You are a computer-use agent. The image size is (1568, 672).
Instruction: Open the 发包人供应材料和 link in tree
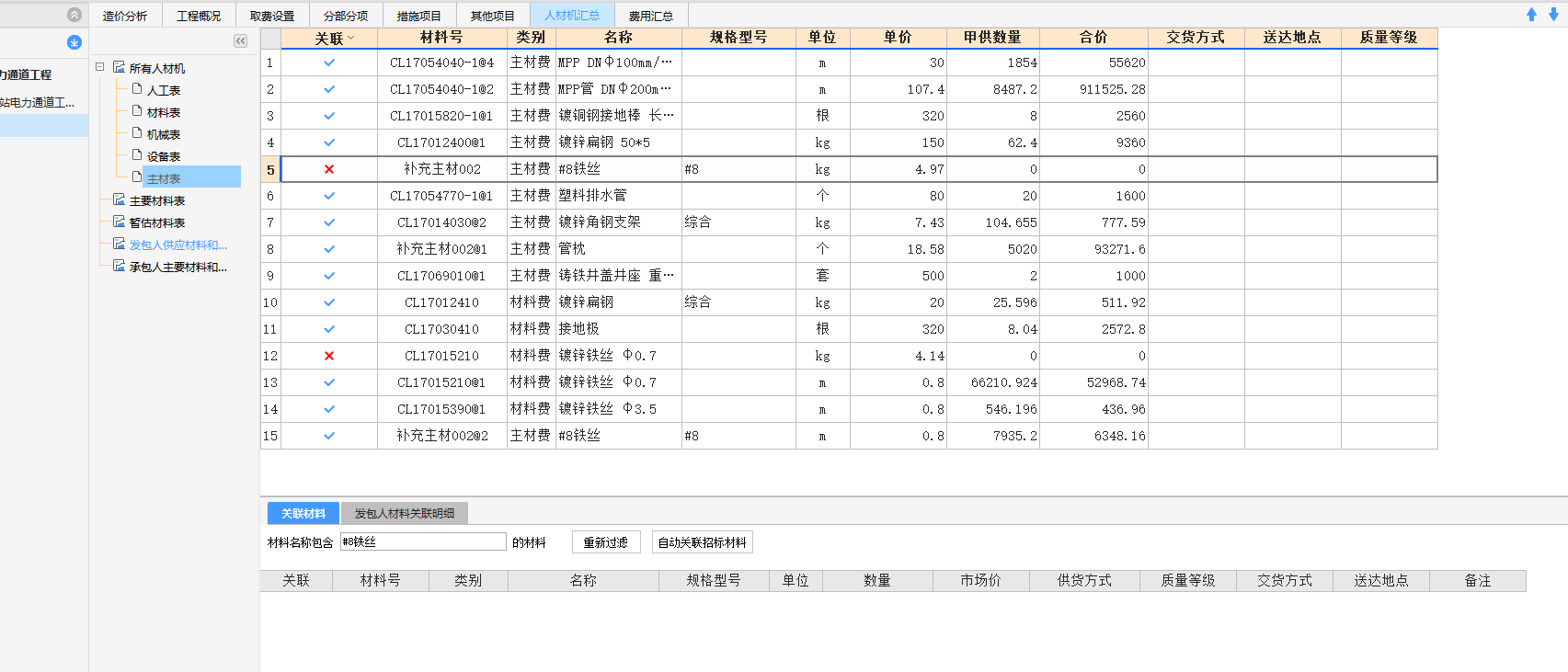178,245
